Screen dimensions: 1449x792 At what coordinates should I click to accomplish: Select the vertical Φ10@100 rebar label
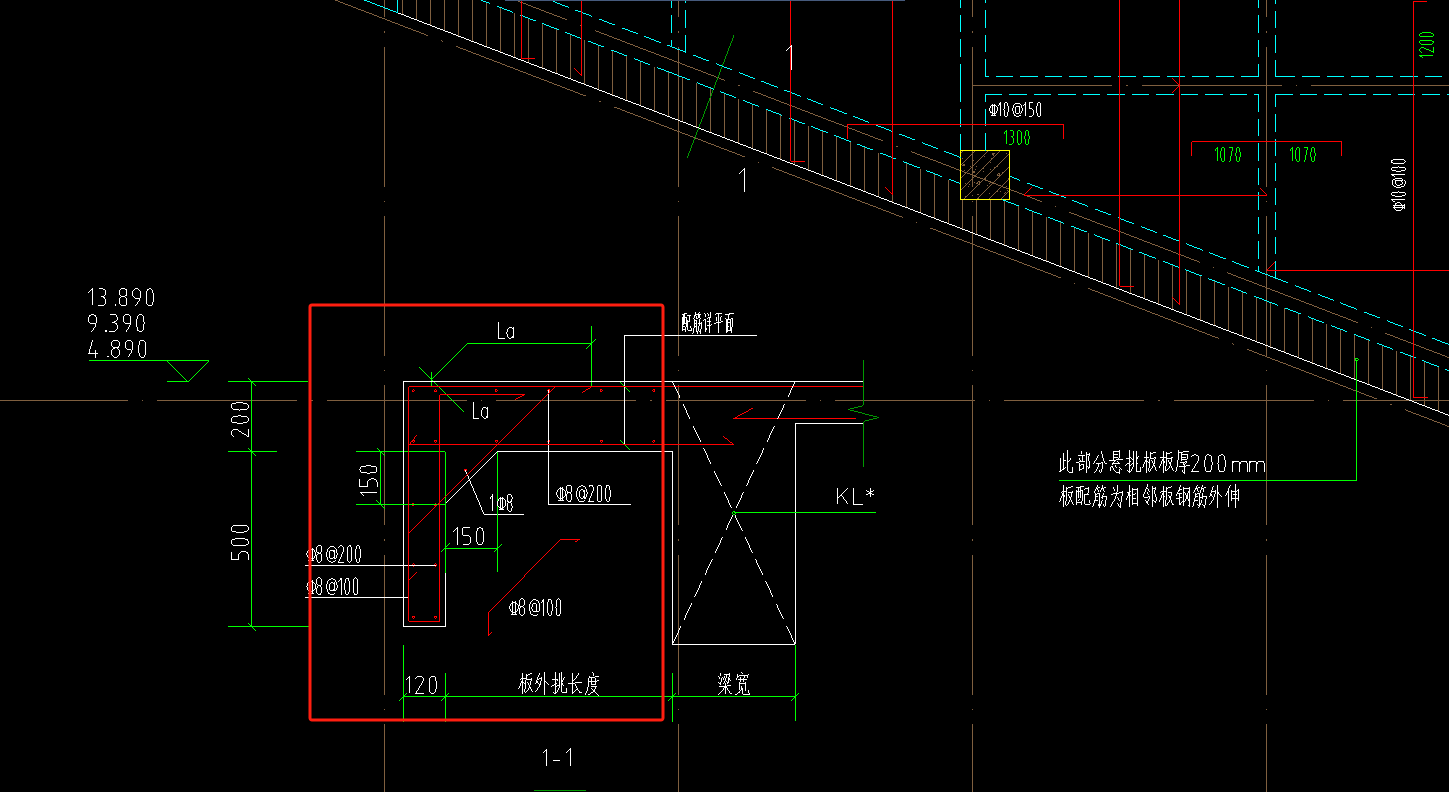pyautogui.click(x=1399, y=185)
